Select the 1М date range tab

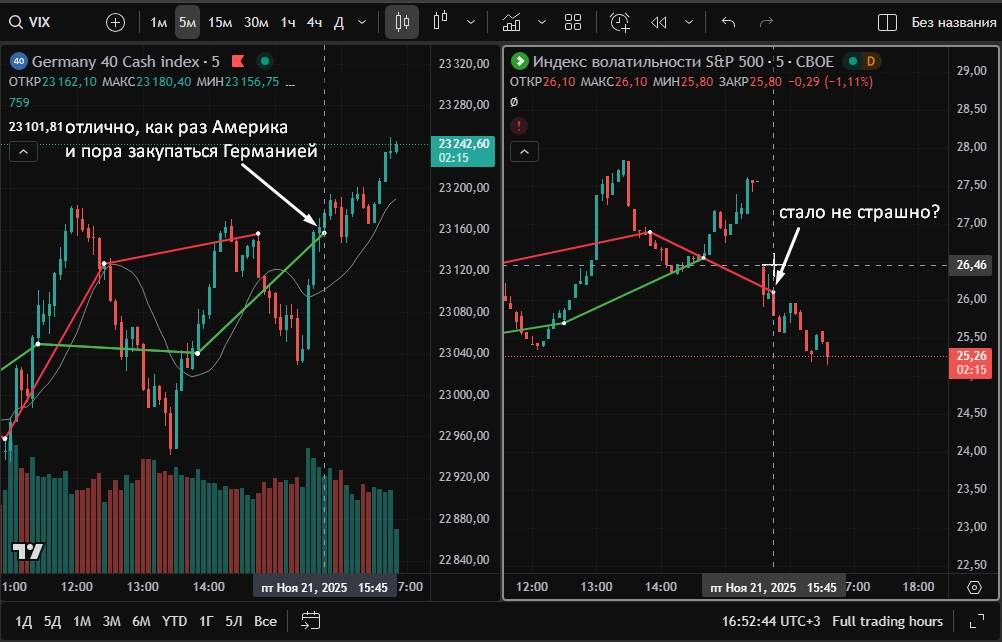[x=82, y=621]
